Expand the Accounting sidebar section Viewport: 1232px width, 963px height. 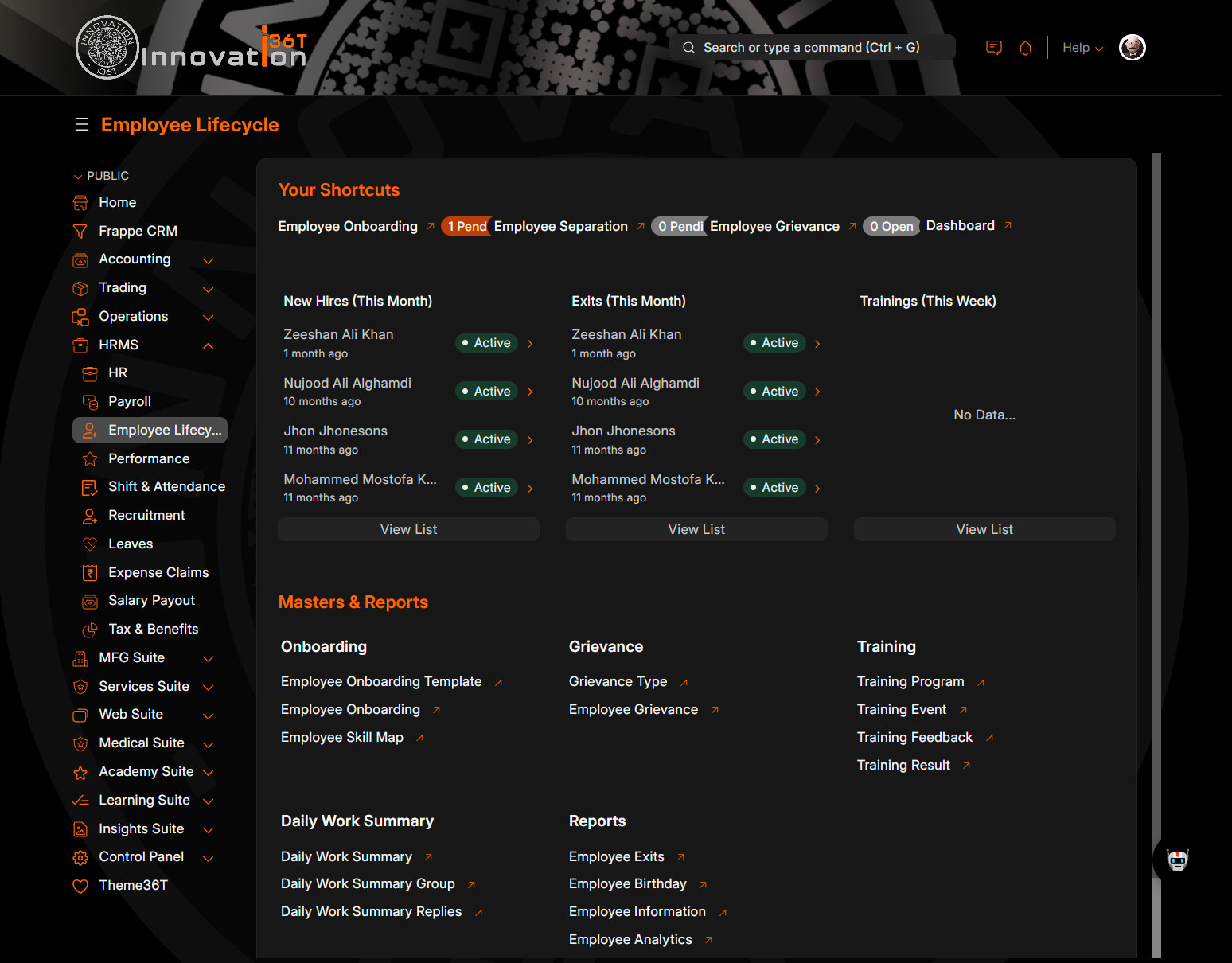(208, 260)
